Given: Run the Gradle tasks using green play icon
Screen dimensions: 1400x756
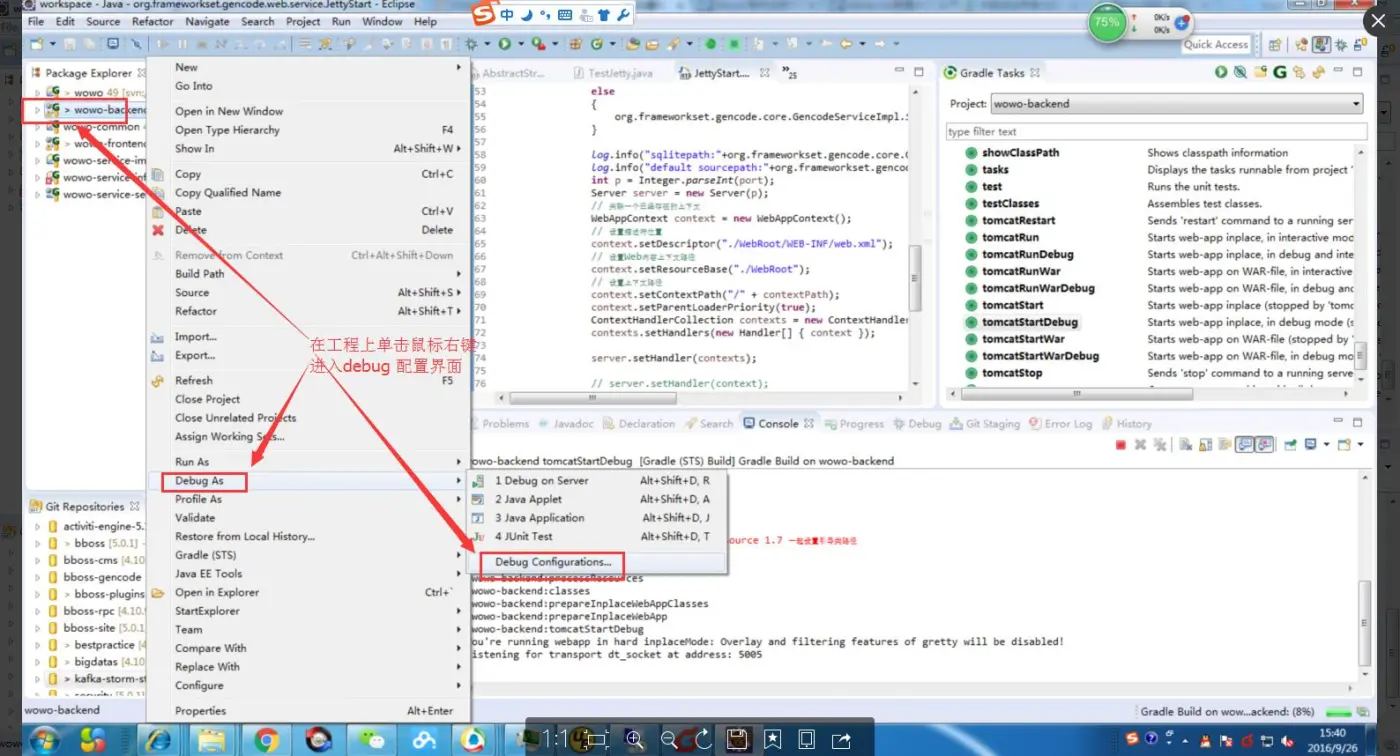Looking at the screenshot, I should point(1221,72).
